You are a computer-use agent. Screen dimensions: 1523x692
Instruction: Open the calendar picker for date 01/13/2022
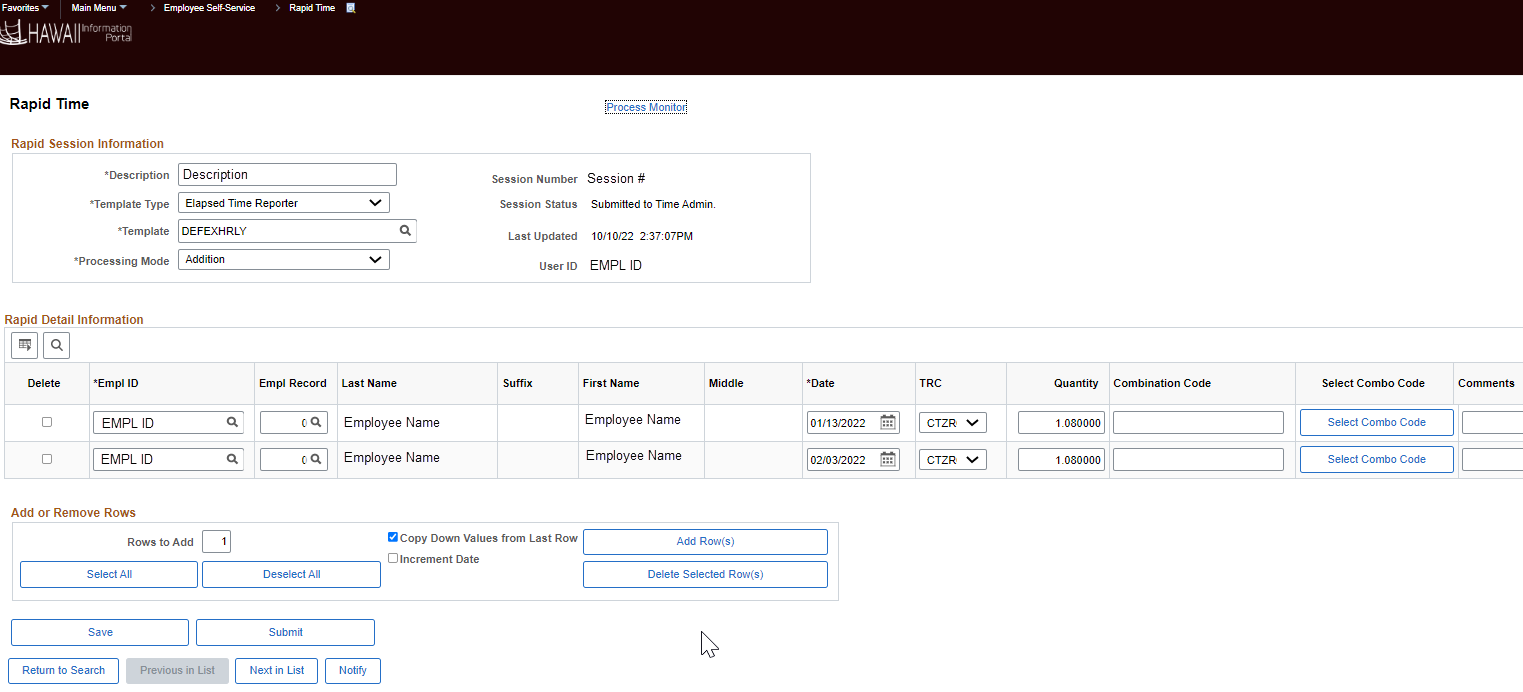[887, 421]
